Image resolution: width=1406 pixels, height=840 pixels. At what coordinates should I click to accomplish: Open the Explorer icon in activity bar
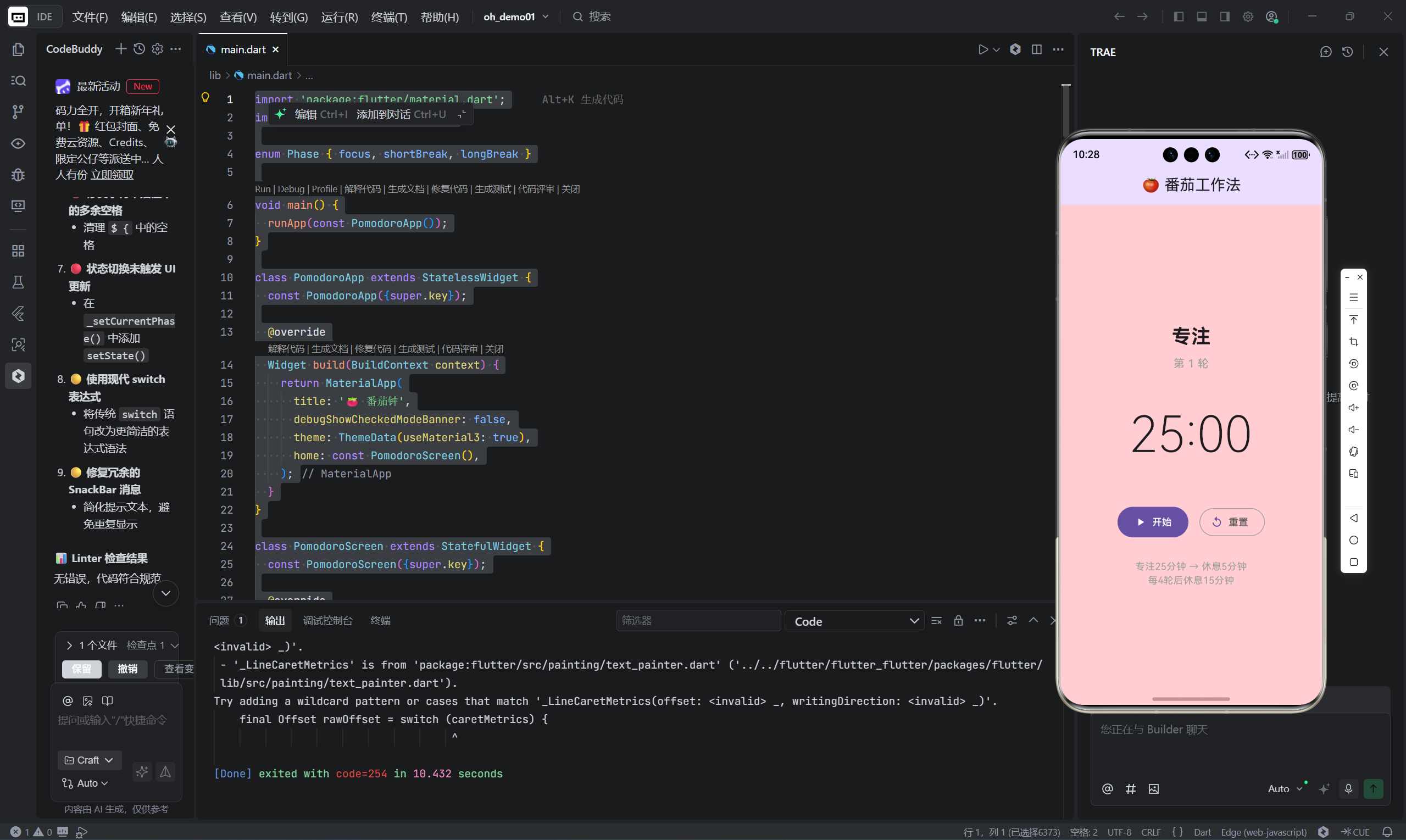(18, 50)
